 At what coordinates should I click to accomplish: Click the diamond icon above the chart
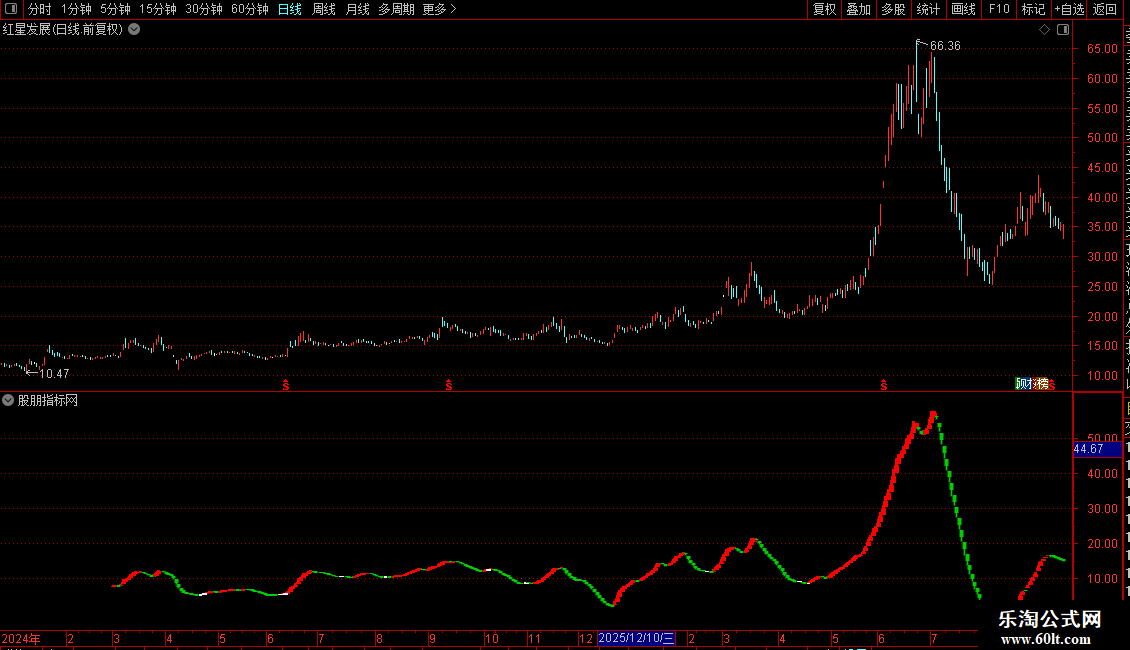pos(1044,30)
